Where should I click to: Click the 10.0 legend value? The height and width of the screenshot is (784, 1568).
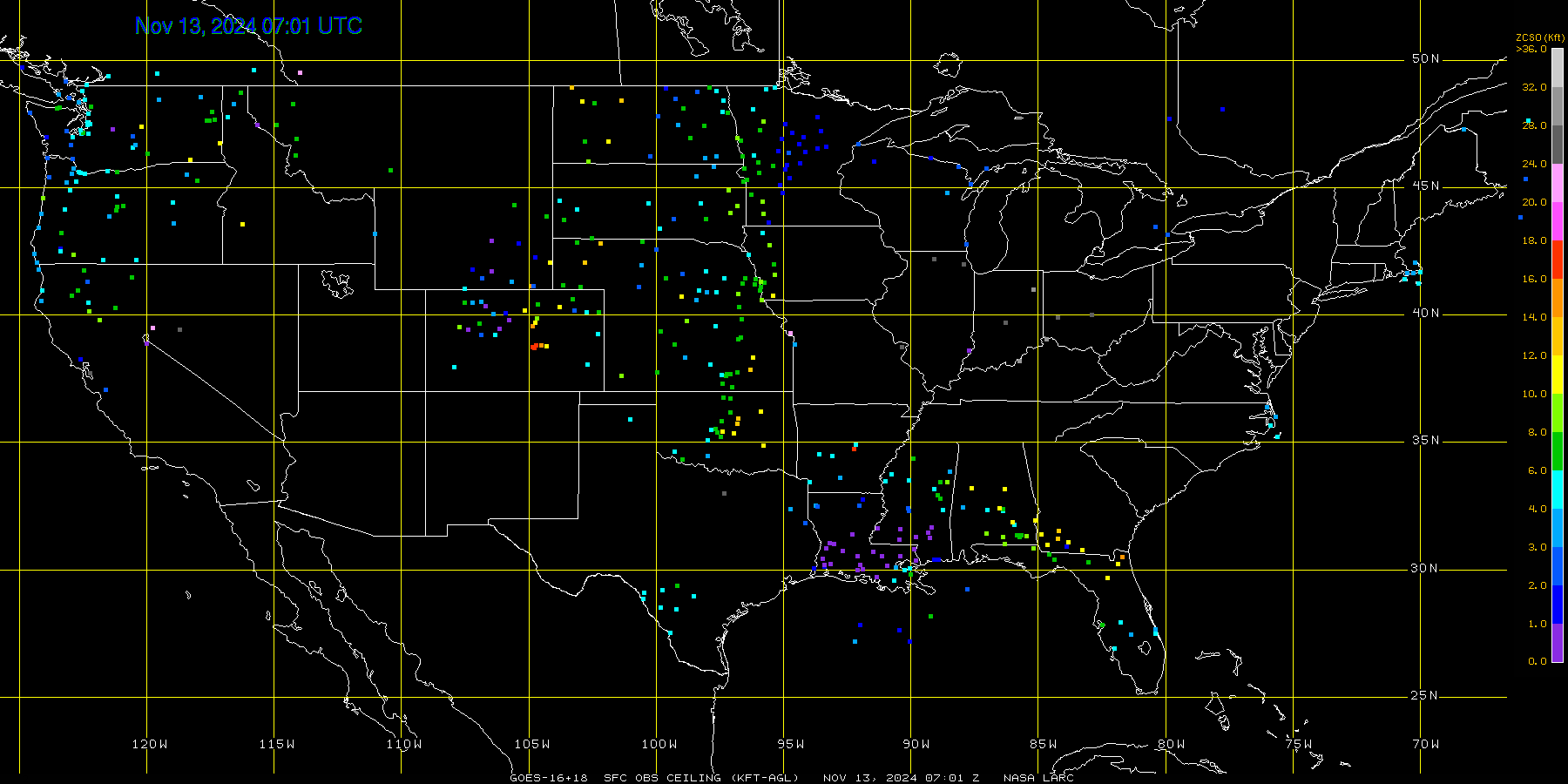1534,394
